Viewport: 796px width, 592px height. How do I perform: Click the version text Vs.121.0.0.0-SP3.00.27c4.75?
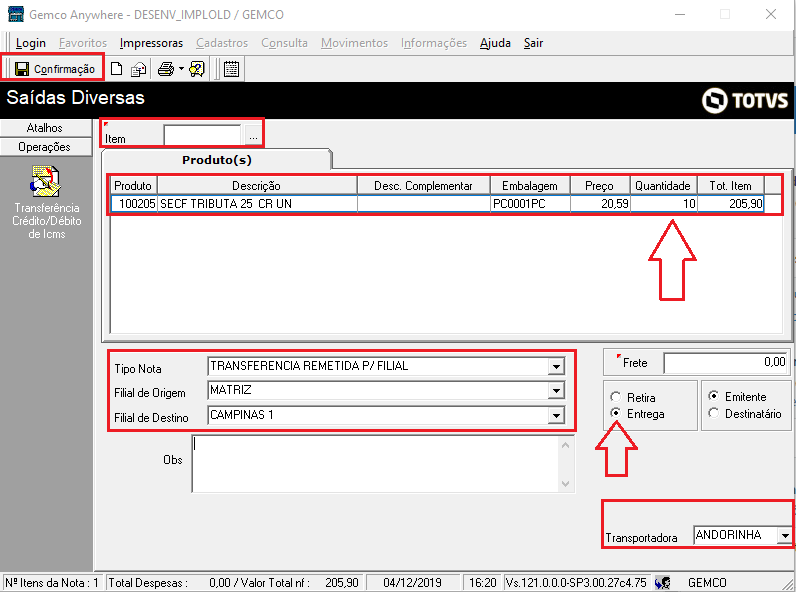576,582
